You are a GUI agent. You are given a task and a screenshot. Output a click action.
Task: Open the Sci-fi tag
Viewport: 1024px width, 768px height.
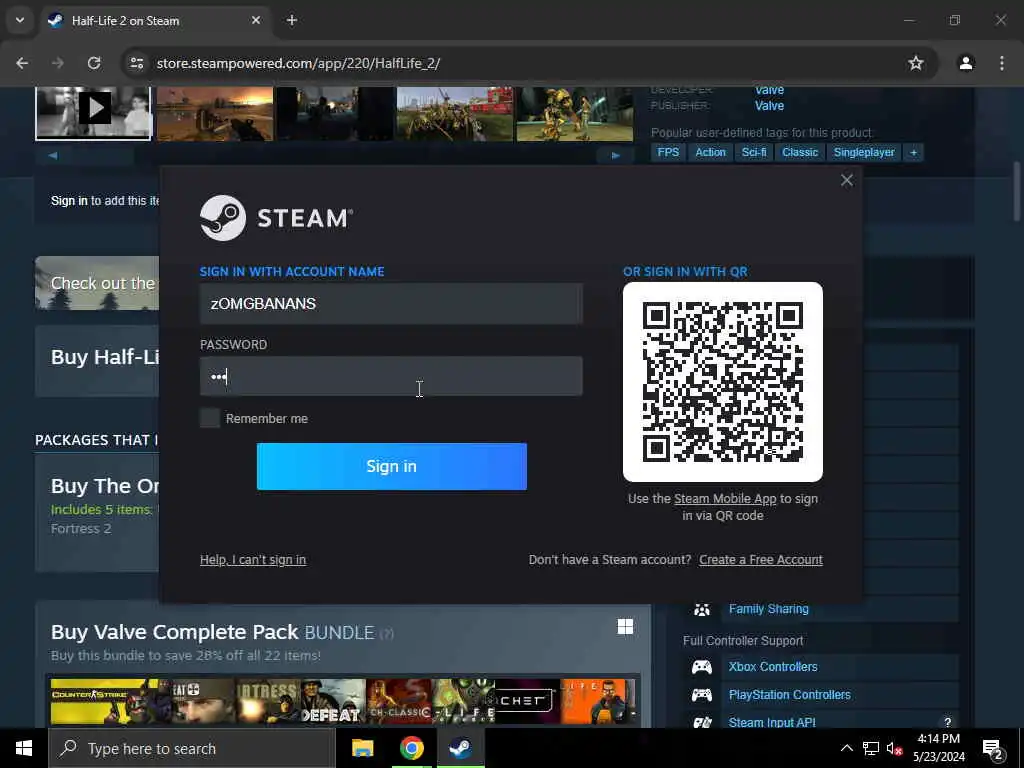click(754, 152)
